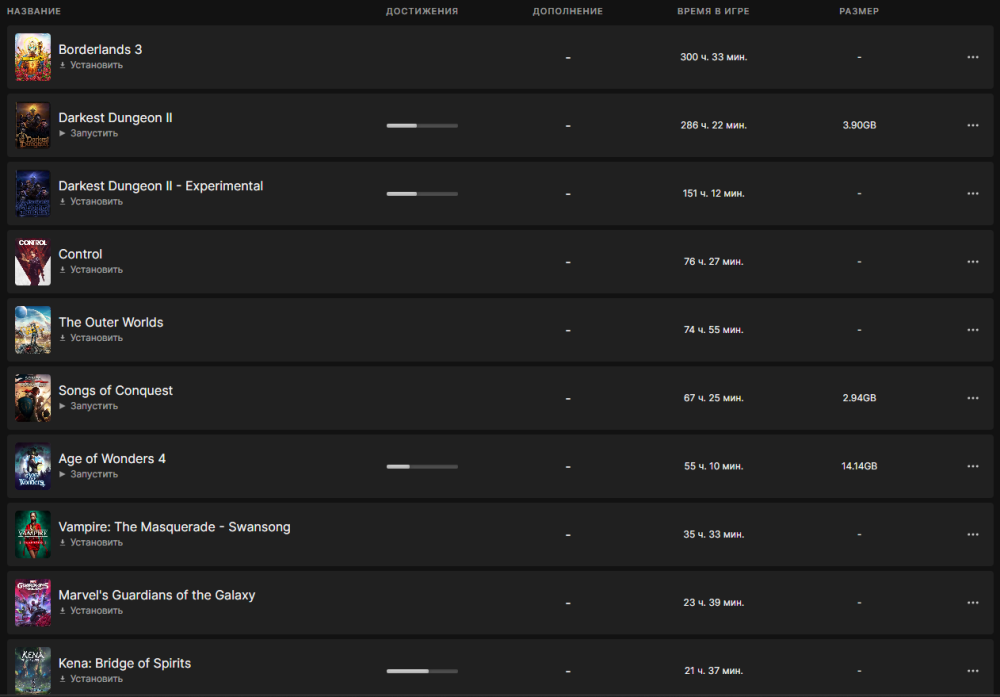This screenshot has width=1000, height=697.
Task: Click the Дополнение column header
Action: (x=567, y=11)
